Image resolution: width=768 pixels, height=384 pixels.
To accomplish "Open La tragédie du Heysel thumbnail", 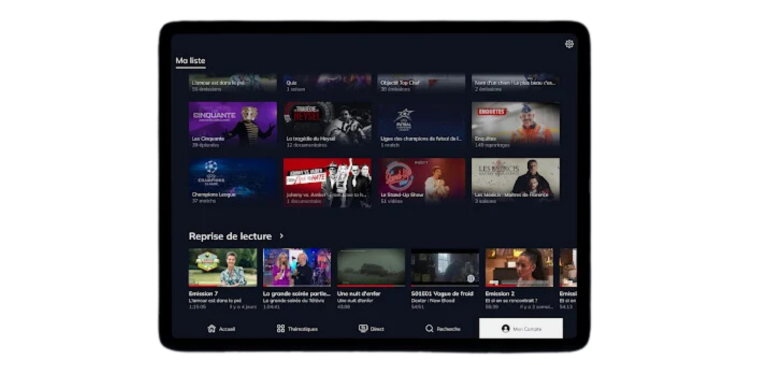I will pos(327,124).
